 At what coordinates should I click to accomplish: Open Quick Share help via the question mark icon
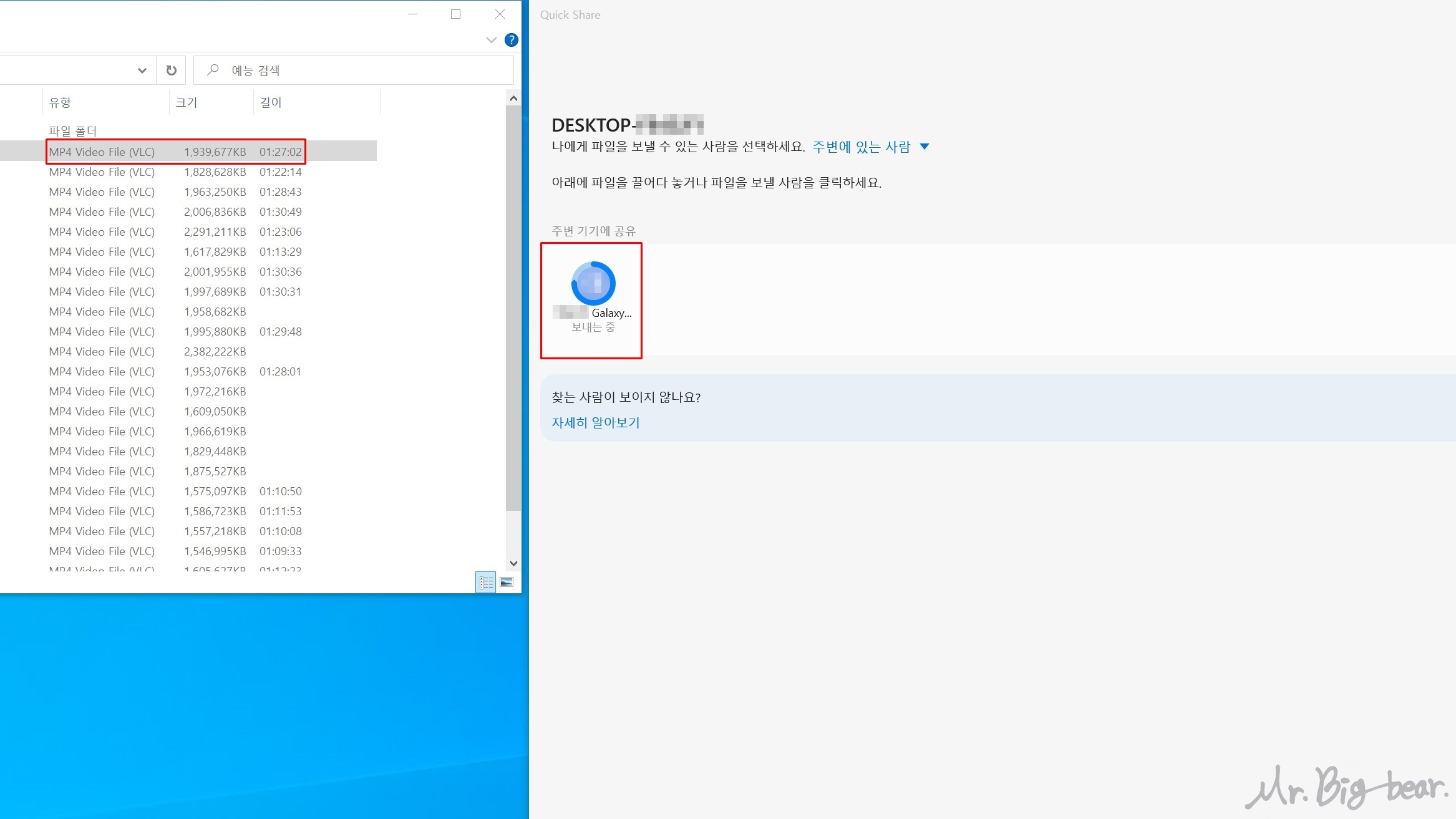tap(511, 39)
